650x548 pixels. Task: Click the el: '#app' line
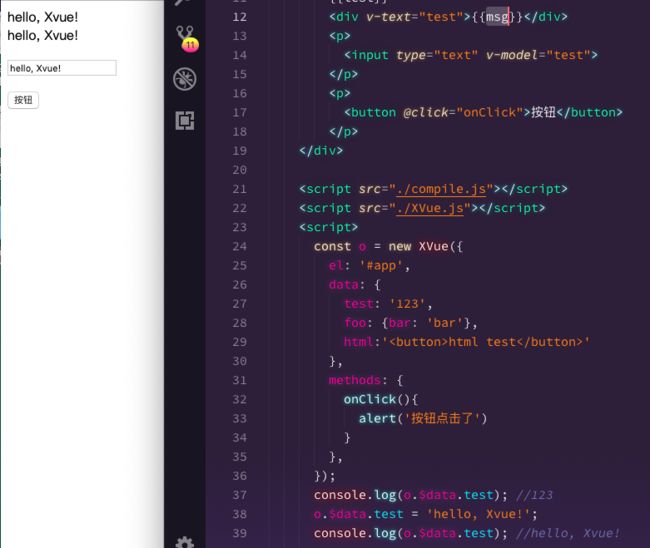coord(369,265)
